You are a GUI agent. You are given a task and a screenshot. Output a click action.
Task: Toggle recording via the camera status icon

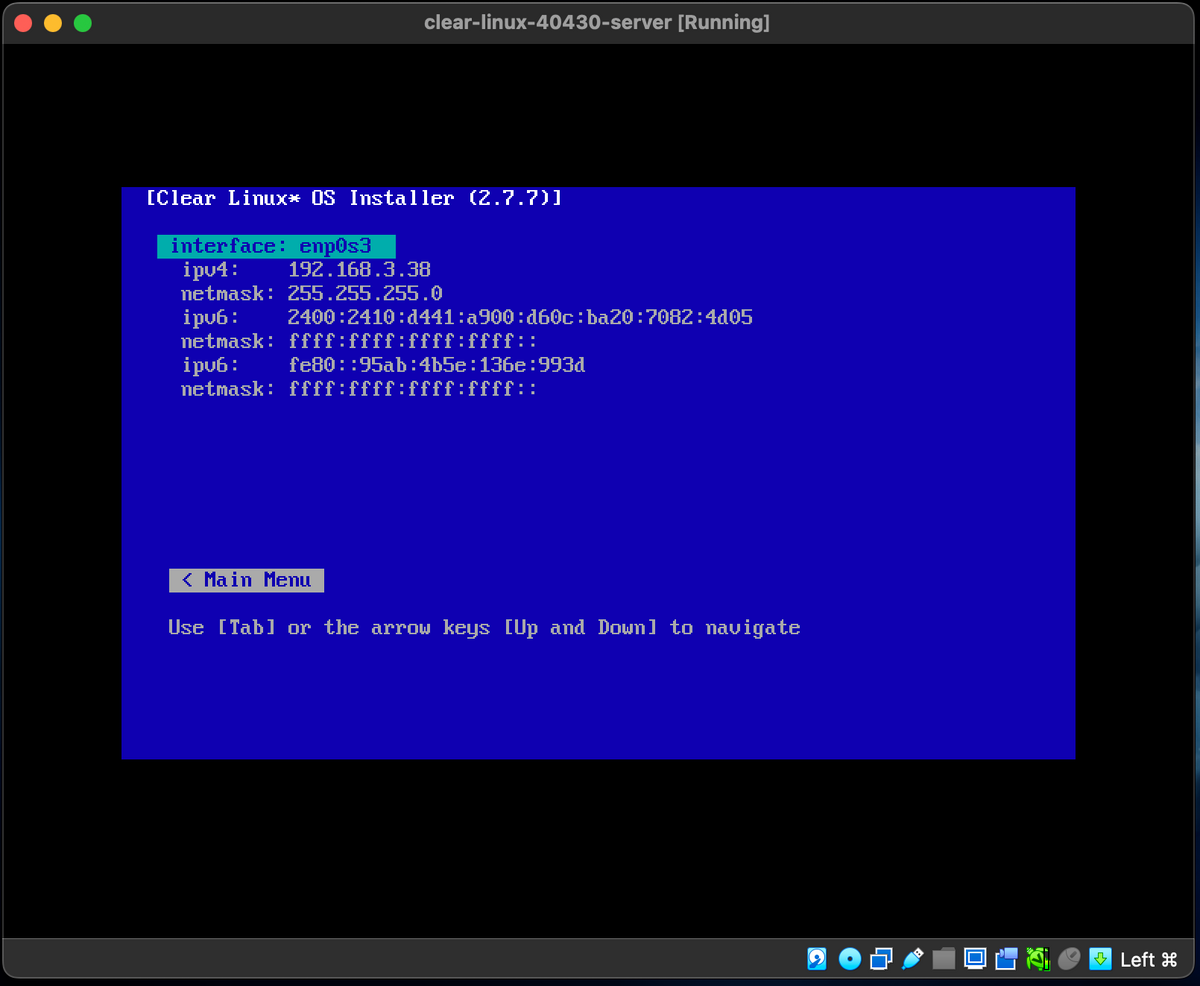1006,958
